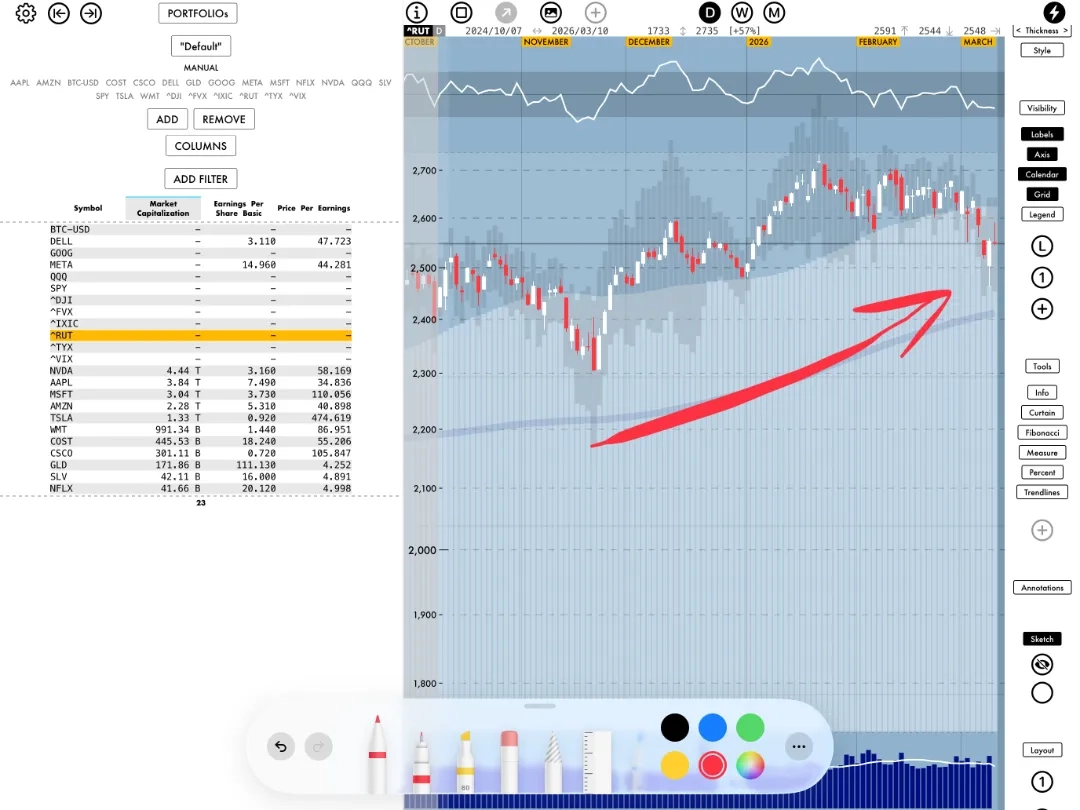Pick the yellow highlighter tool
1080x810 pixels.
click(x=465, y=762)
